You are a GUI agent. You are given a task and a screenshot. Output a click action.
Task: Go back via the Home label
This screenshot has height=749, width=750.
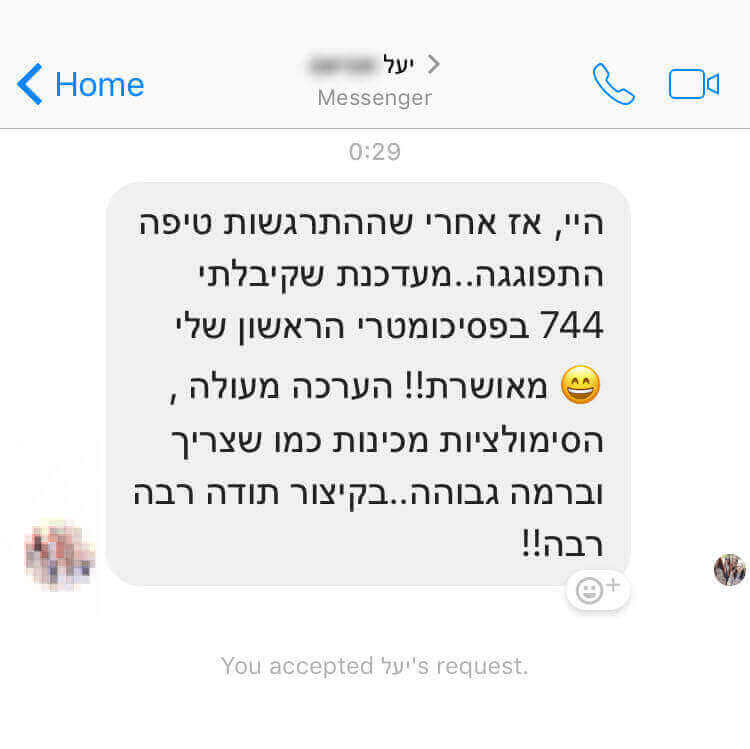point(99,85)
